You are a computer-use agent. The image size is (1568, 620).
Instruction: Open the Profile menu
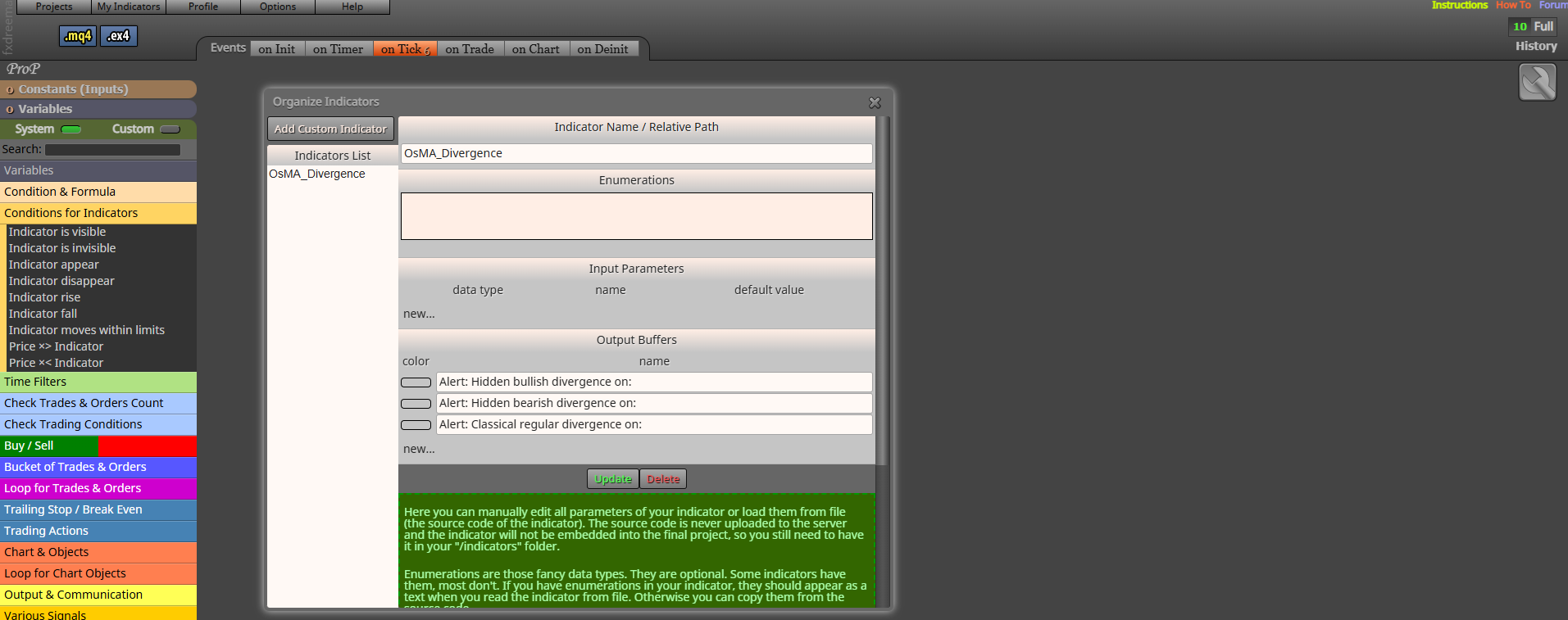[203, 7]
